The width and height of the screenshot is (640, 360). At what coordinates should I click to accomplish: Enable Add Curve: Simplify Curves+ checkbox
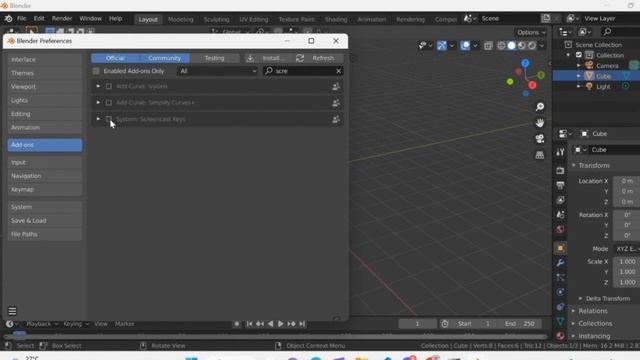(x=109, y=103)
